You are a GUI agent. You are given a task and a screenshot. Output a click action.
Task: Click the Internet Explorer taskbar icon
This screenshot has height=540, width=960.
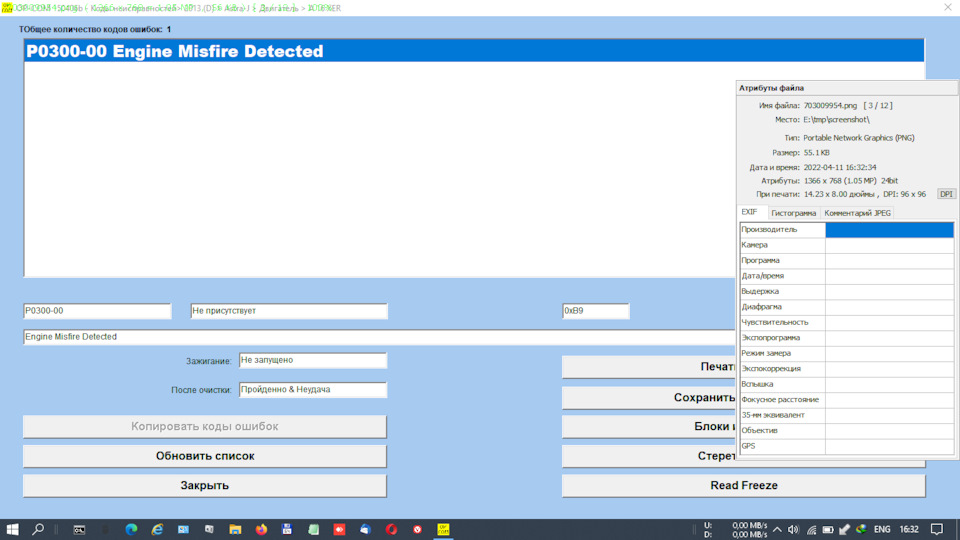[x=157, y=529]
